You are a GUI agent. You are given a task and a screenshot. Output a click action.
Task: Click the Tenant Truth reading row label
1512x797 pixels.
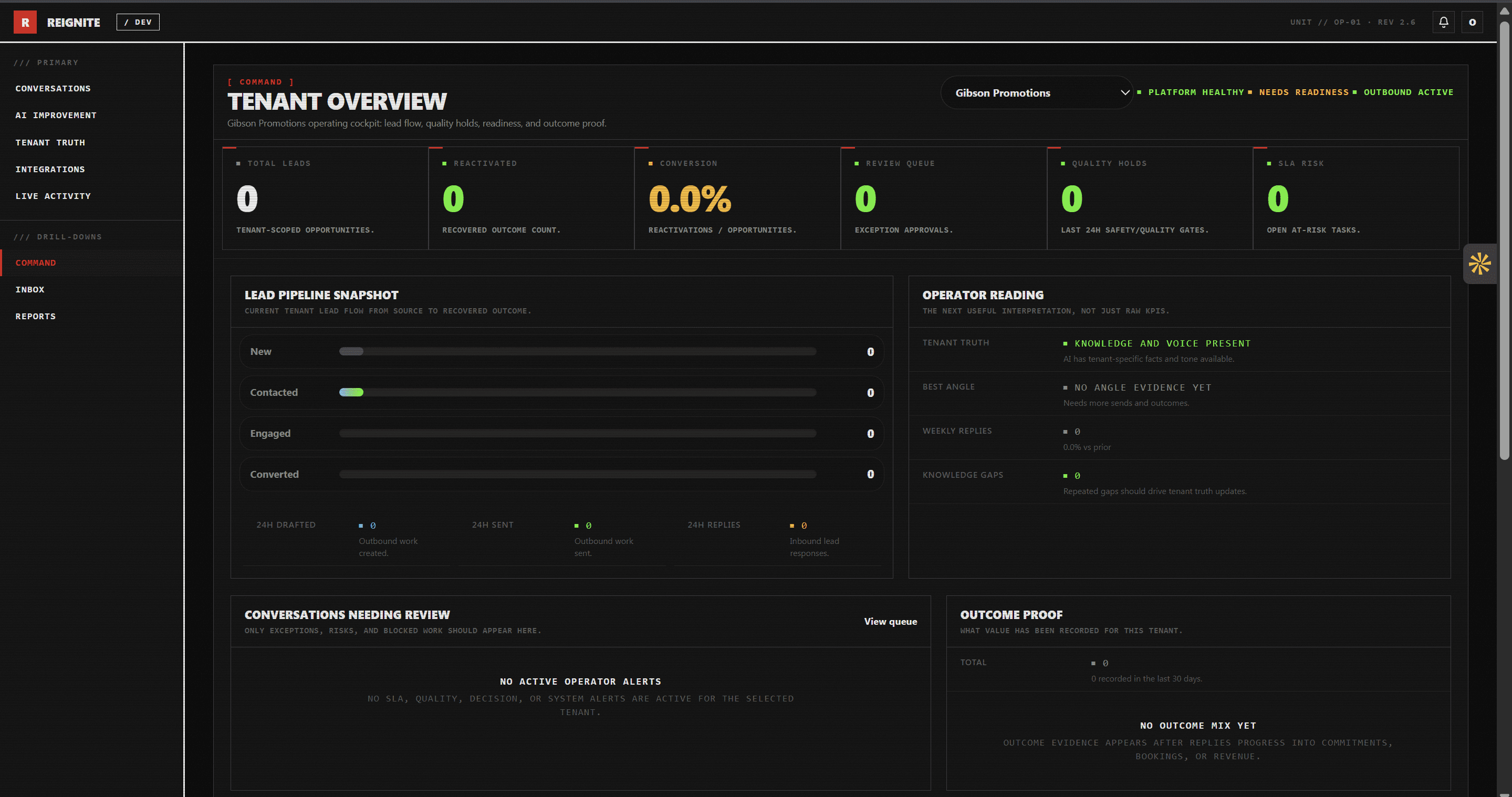click(955, 343)
